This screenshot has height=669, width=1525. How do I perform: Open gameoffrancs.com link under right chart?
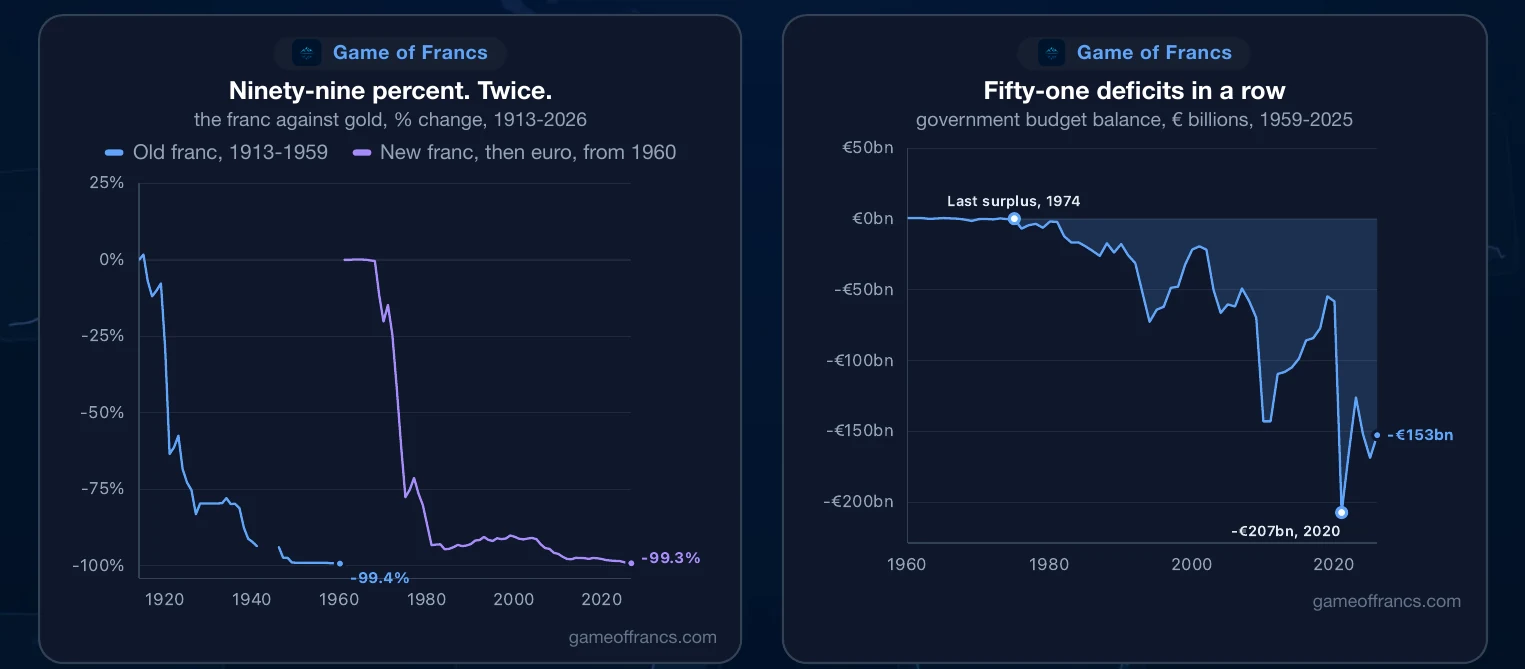1386,601
